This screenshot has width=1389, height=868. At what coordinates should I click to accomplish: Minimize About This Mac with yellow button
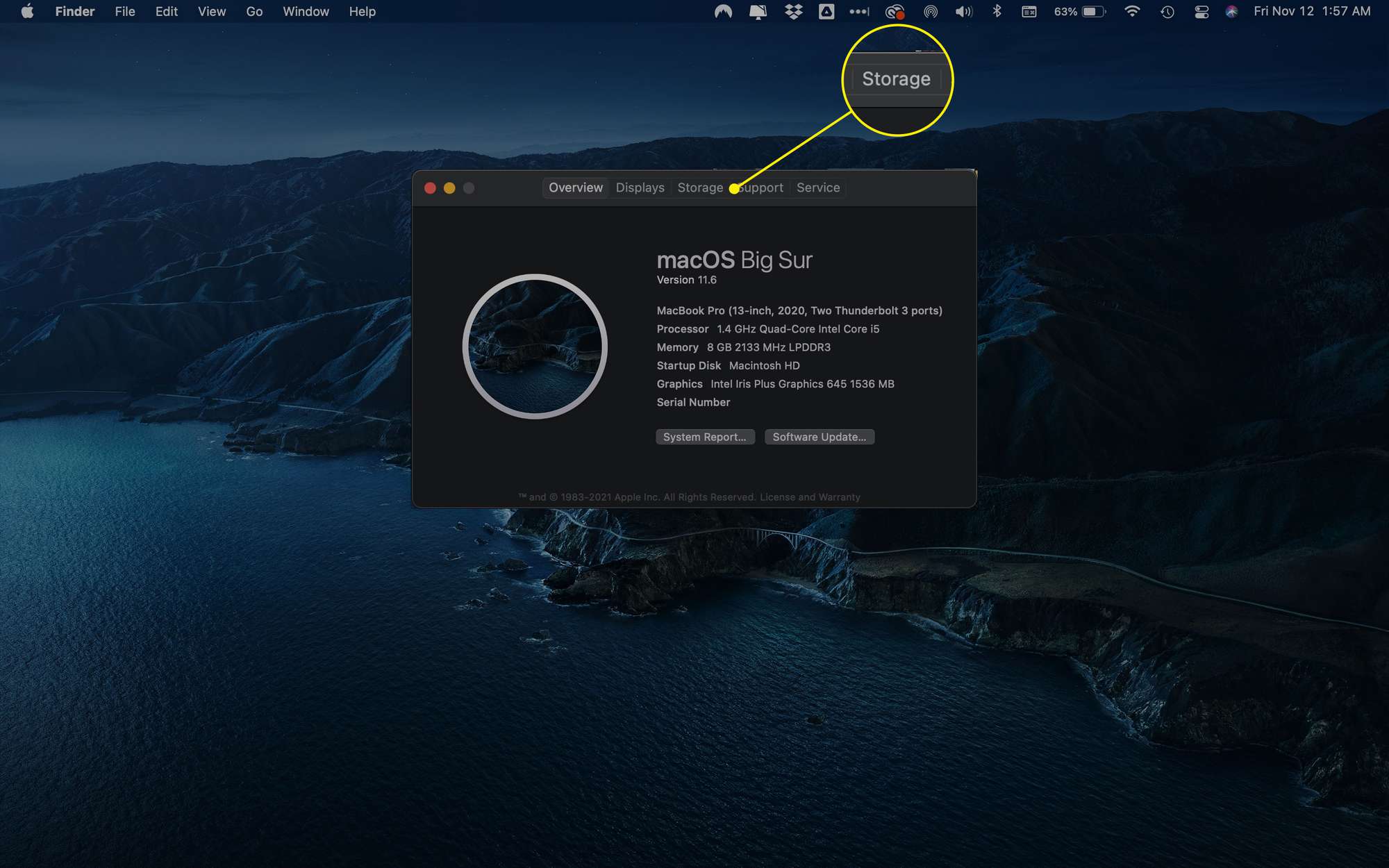pos(449,188)
